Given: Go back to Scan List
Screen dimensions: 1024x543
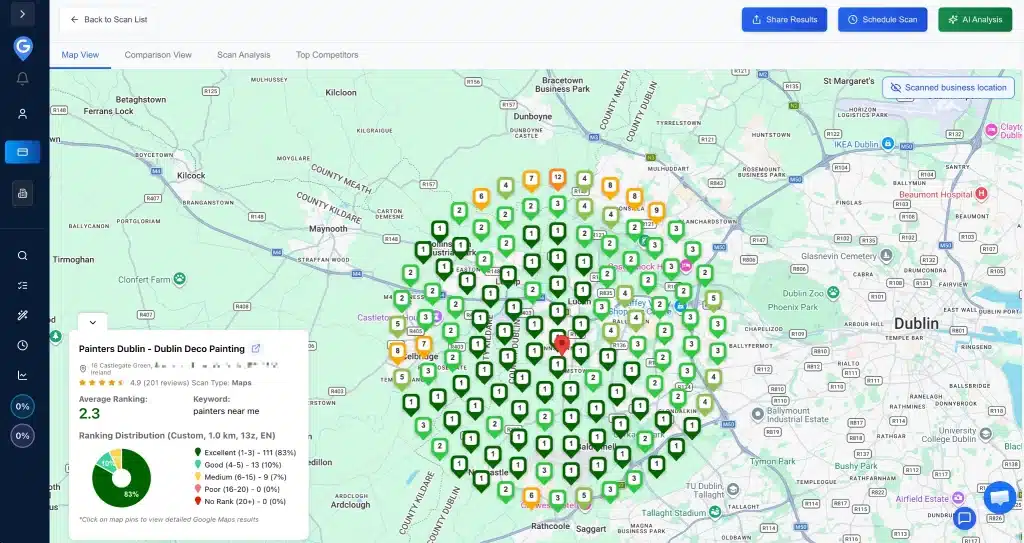Looking at the screenshot, I should tap(109, 20).
